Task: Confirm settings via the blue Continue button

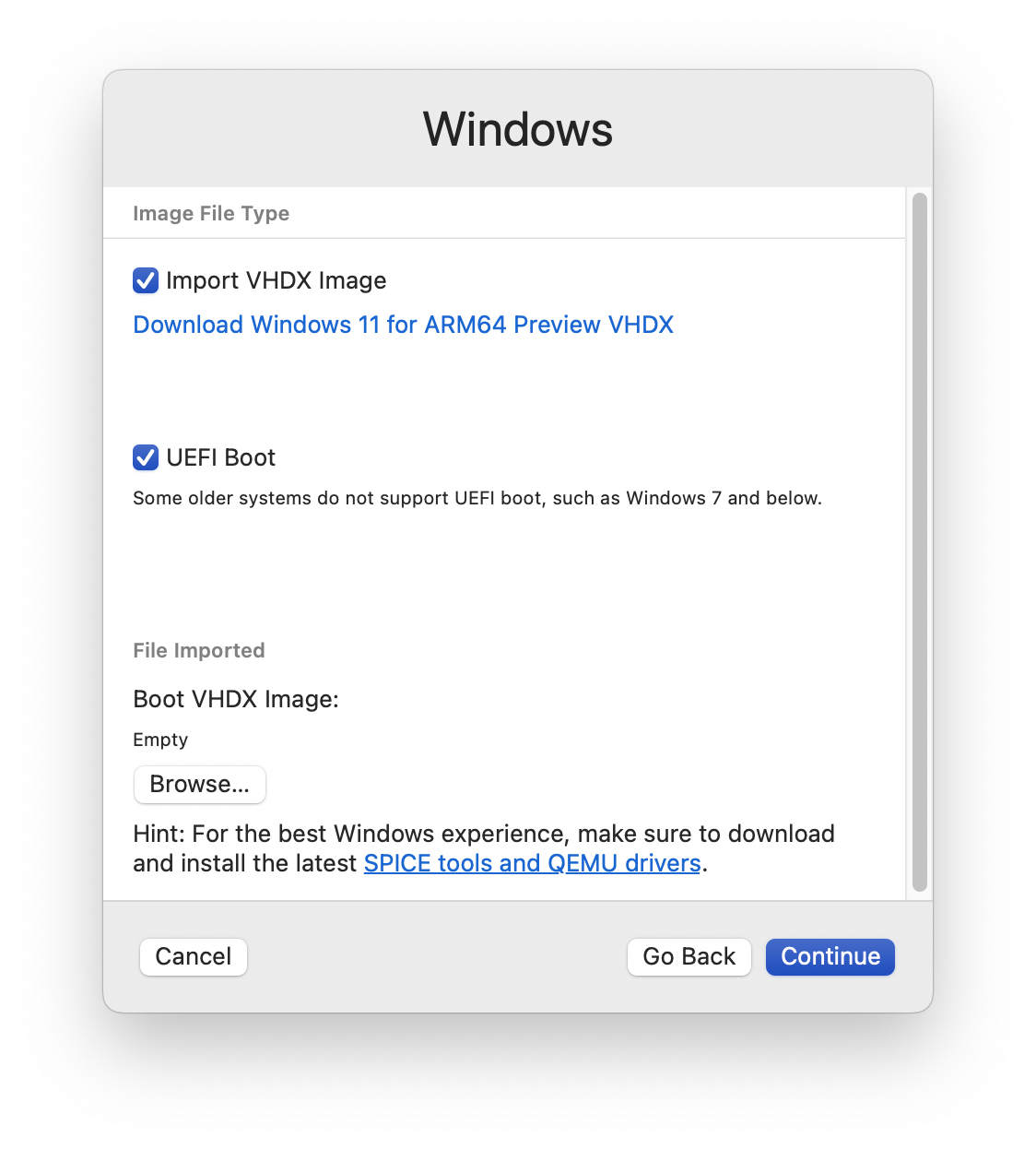Action: (x=829, y=956)
